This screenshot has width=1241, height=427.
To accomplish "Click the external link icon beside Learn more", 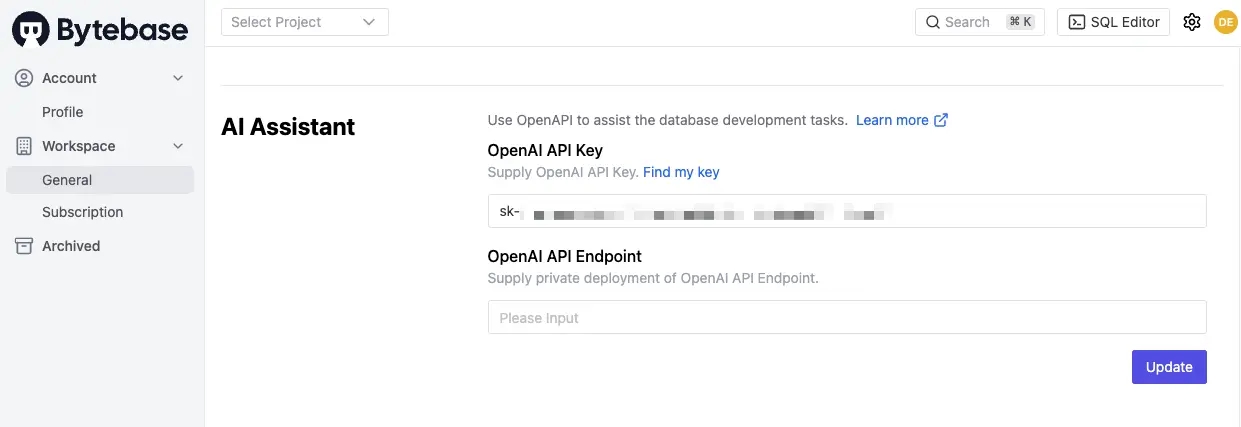I will tap(941, 120).
